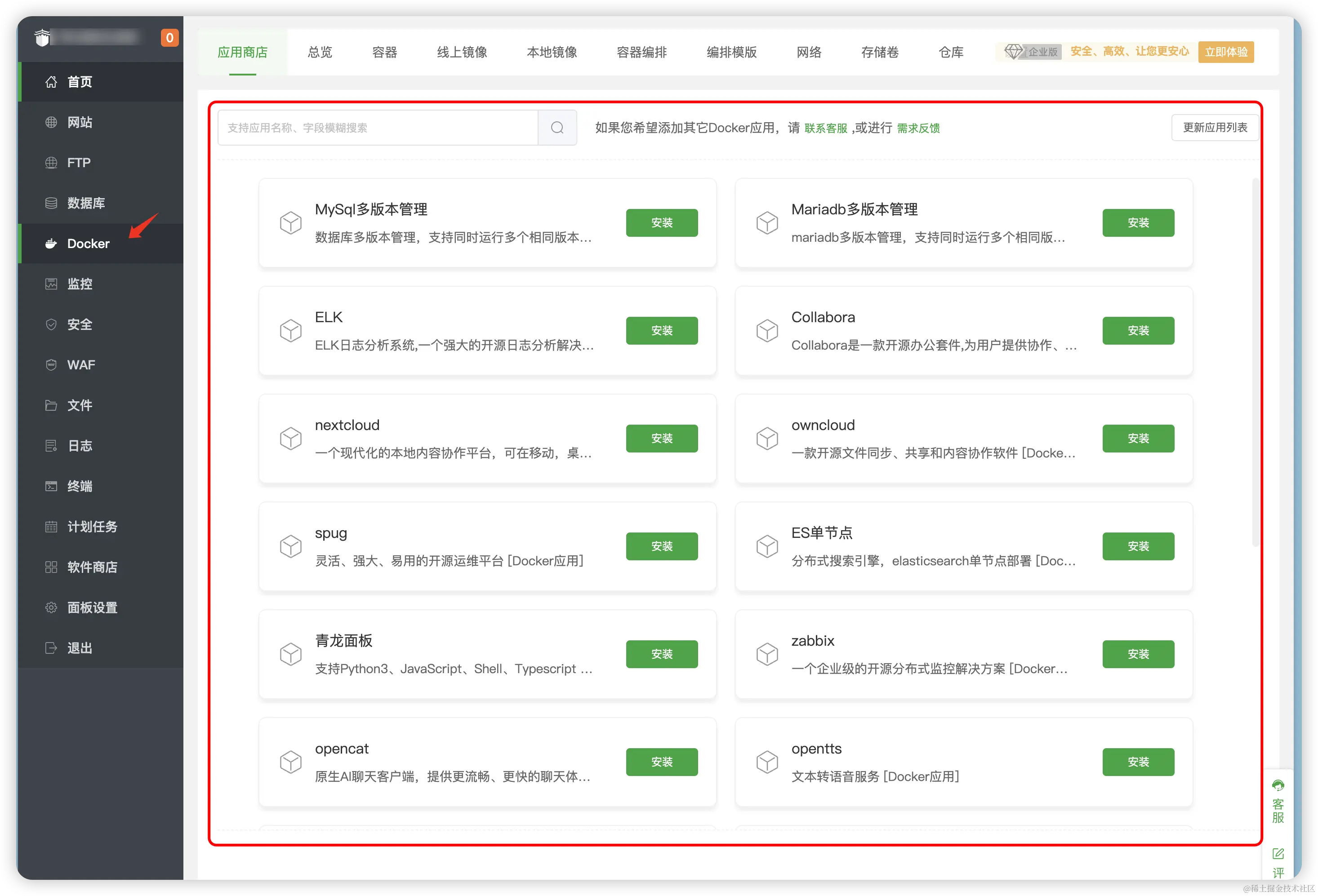This screenshot has width=1318, height=896.
Task: Click the 面板设置 gear icon
Action: click(x=51, y=608)
